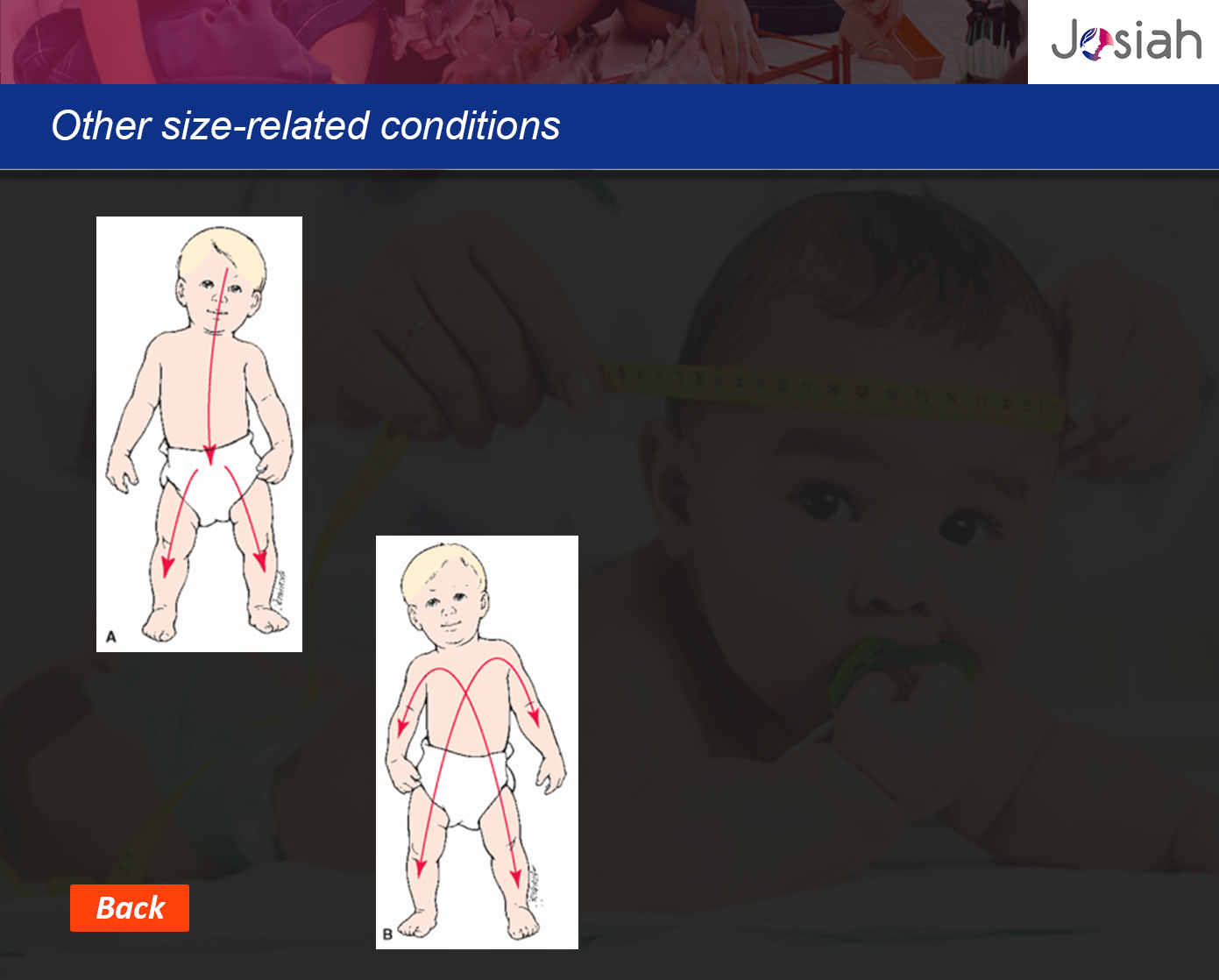This screenshot has height=980, width=1219.
Task: Select the baby's head in illustration A
Action: coord(219,281)
